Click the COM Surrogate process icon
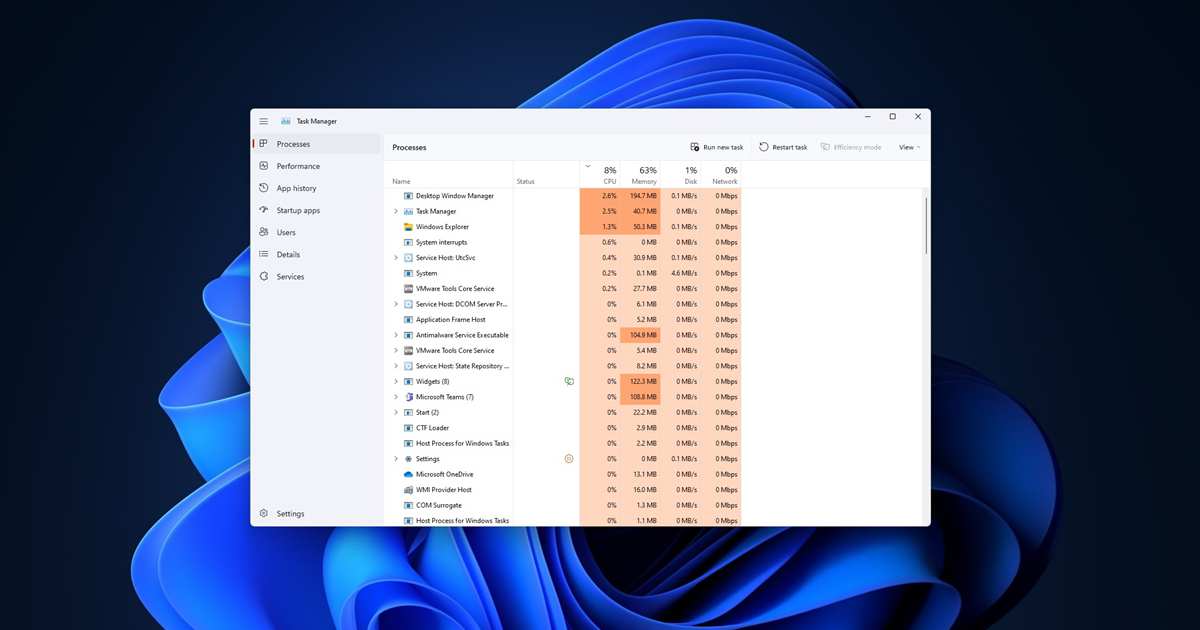 (x=408, y=505)
